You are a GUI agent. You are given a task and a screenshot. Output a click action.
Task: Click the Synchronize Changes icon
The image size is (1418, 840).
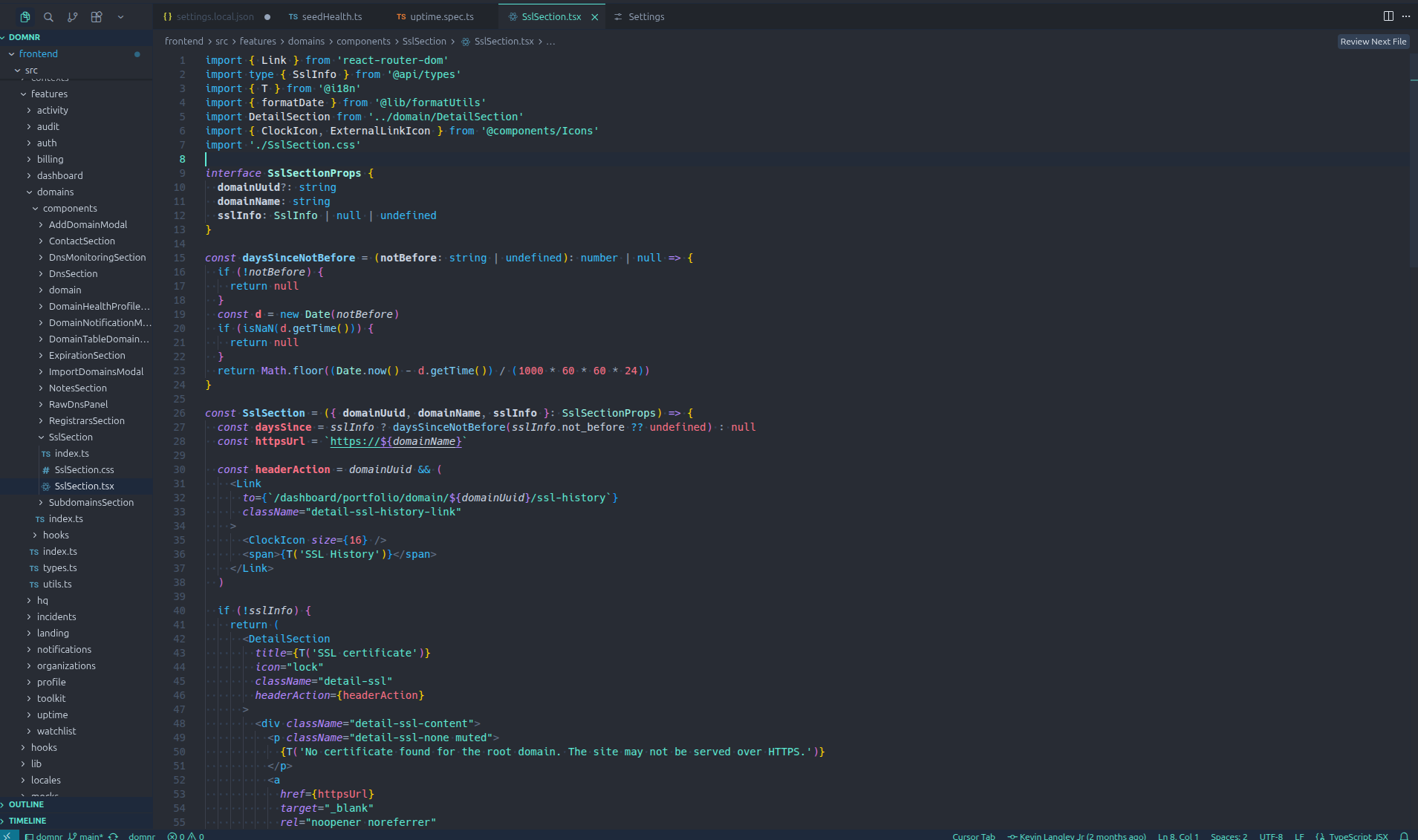click(x=114, y=836)
